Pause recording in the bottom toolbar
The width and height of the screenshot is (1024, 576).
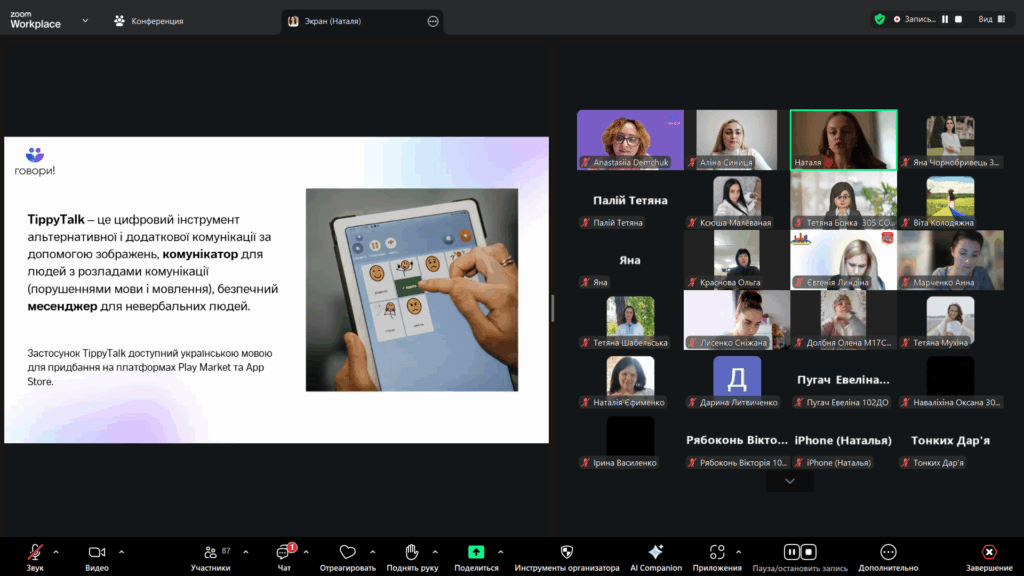click(791, 552)
